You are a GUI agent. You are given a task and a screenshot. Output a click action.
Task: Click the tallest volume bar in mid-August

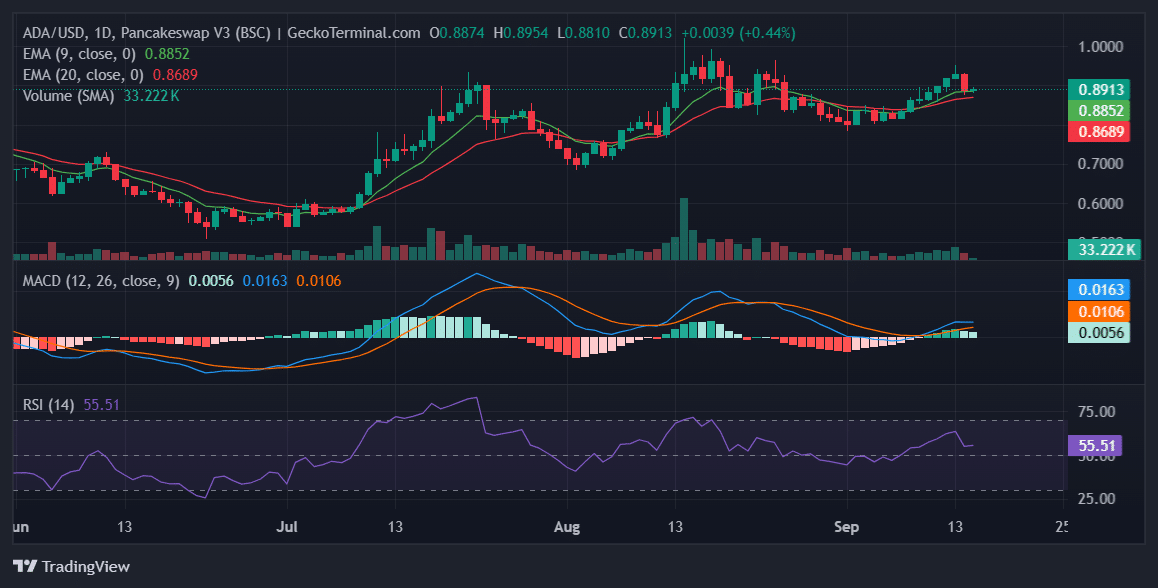point(684,230)
